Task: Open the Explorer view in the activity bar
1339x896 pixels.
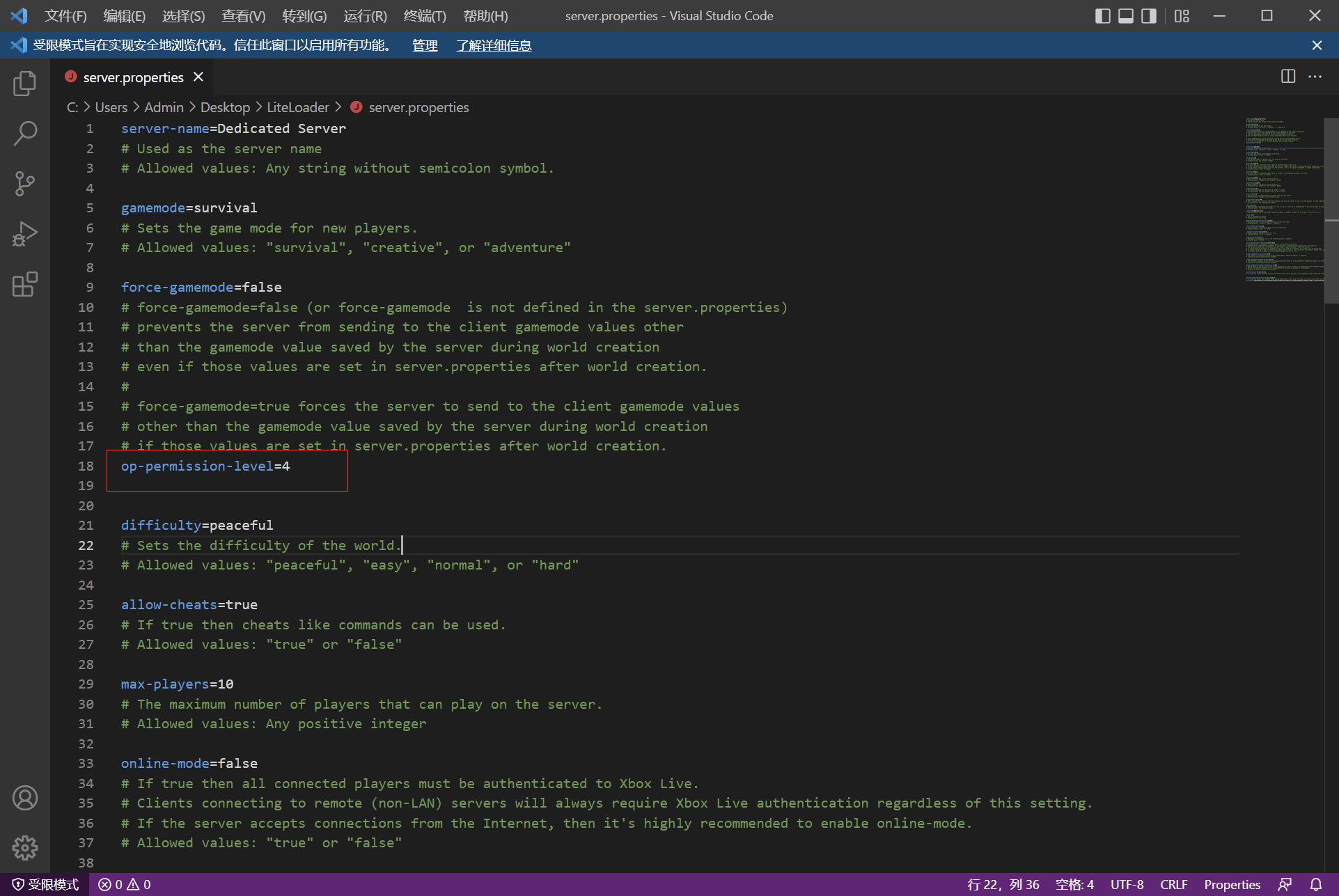Action: pyautogui.click(x=25, y=82)
